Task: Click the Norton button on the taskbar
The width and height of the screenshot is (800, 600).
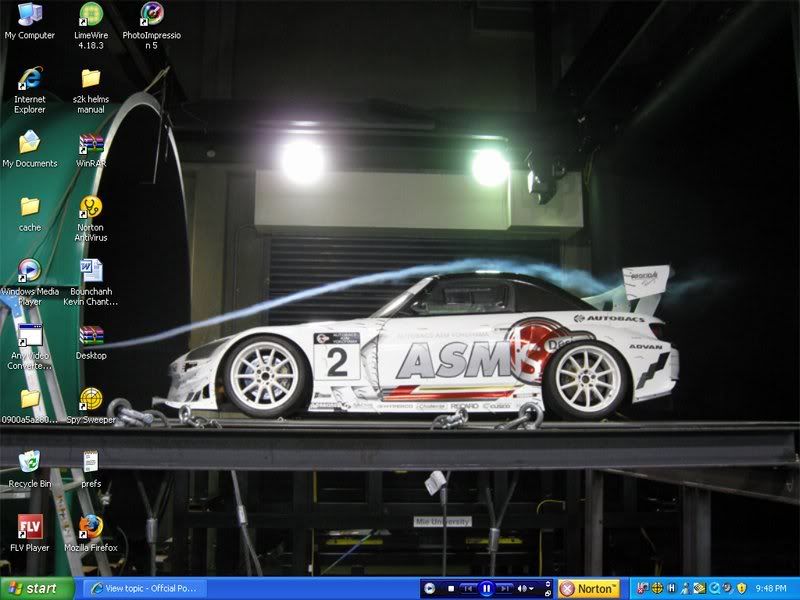Action: (590, 589)
